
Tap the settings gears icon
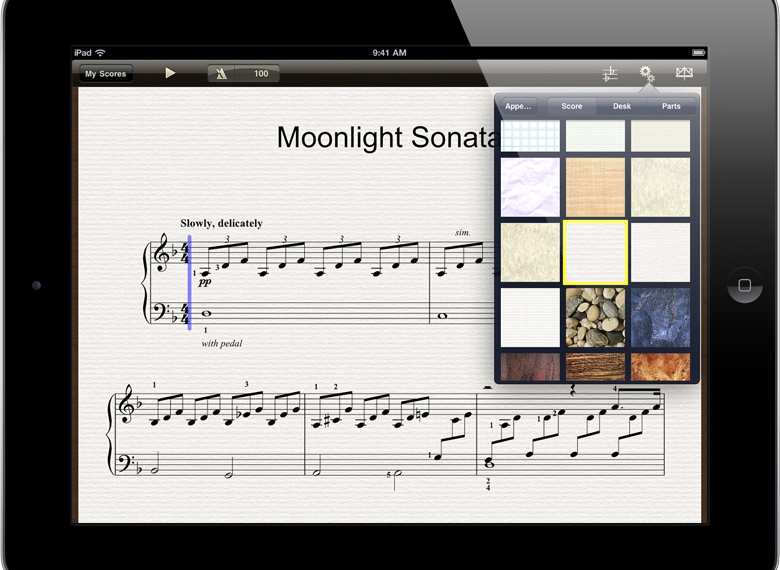pos(647,73)
